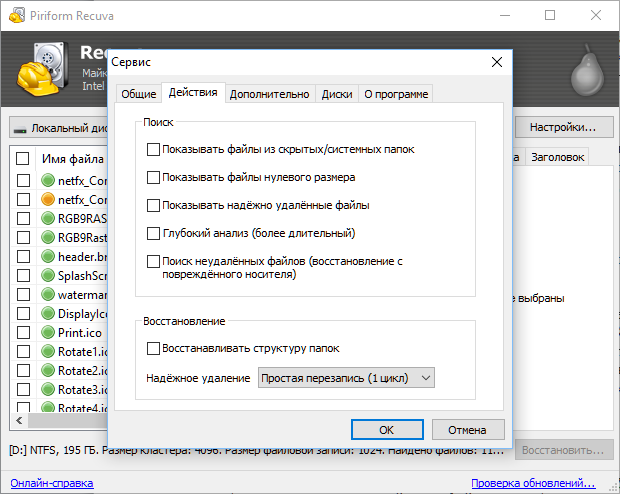
Task: Open the Диски tab
Action: pos(336,94)
